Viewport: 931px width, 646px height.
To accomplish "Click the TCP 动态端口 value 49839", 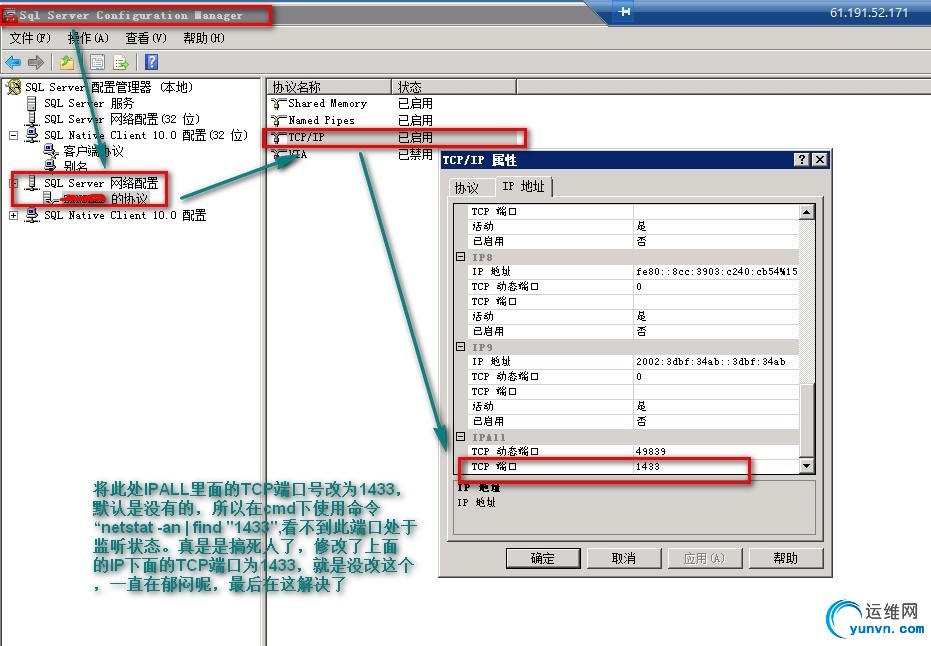I will coord(715,451).
